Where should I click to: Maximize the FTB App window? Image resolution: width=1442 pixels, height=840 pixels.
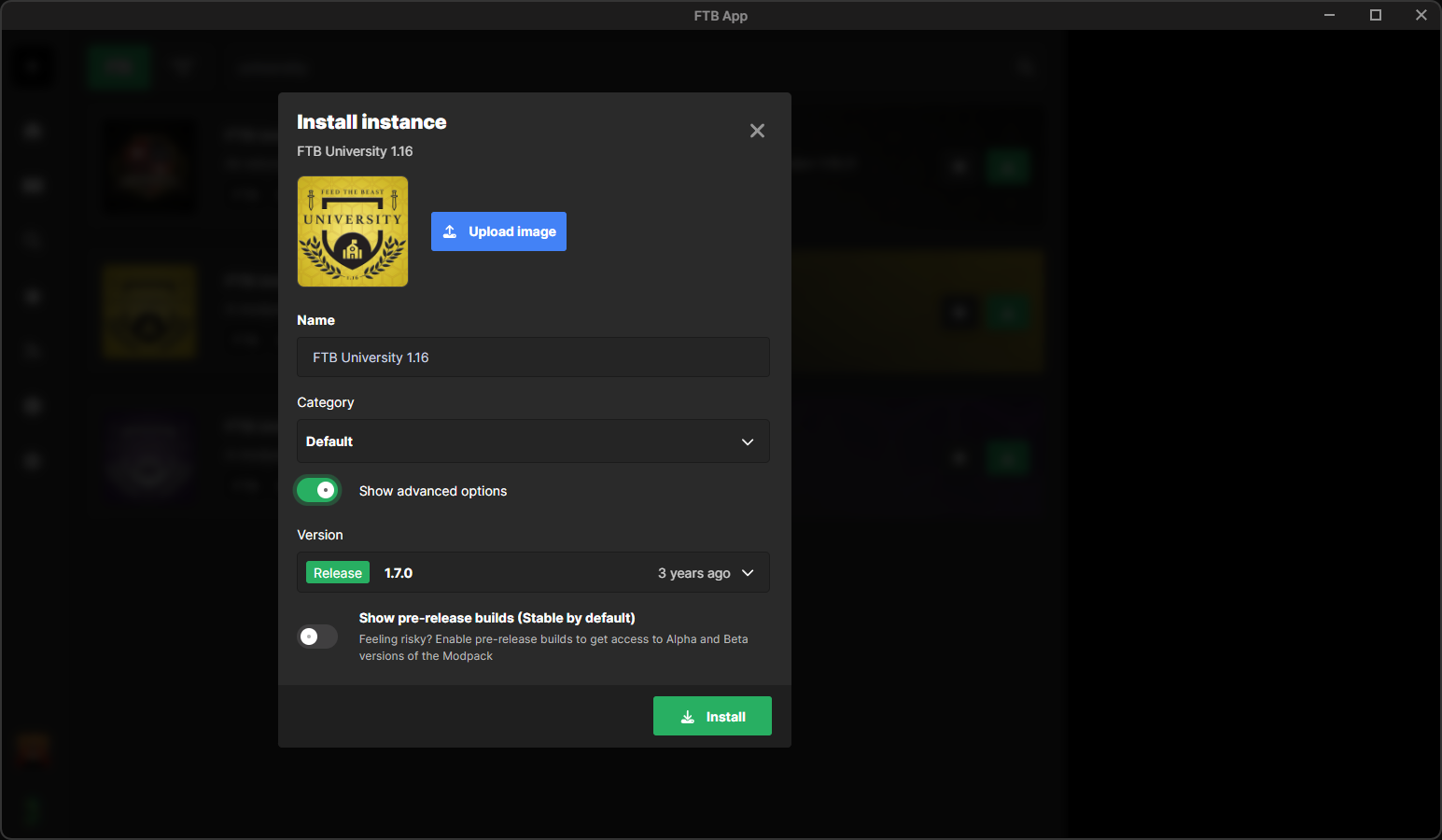1375,15
